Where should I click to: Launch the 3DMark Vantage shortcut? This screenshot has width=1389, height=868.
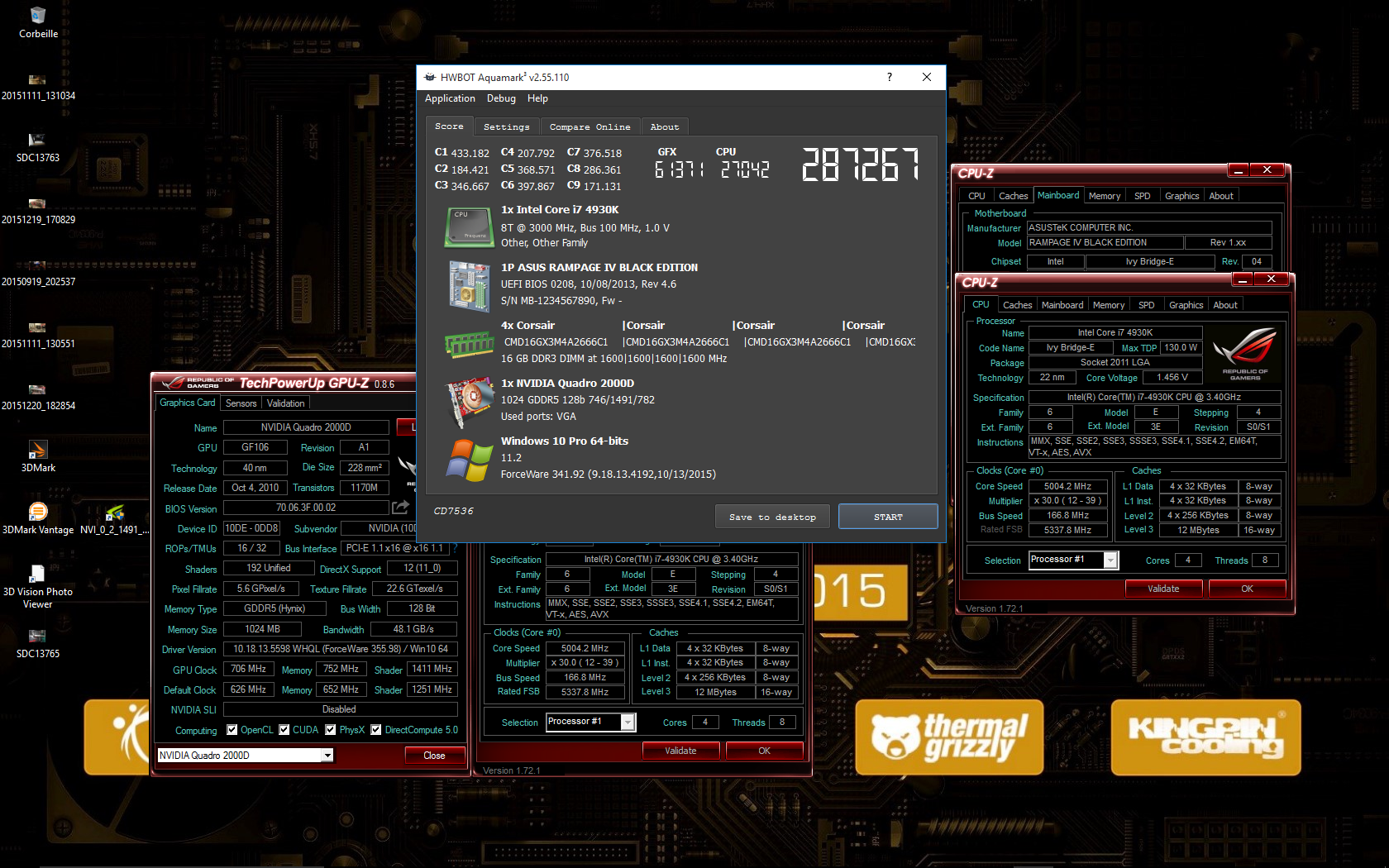point(38,511)
